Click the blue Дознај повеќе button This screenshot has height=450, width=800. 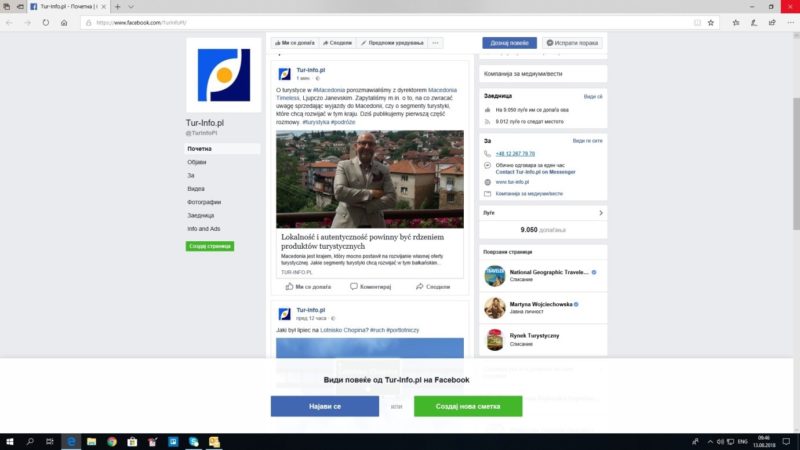coord(509,43)
